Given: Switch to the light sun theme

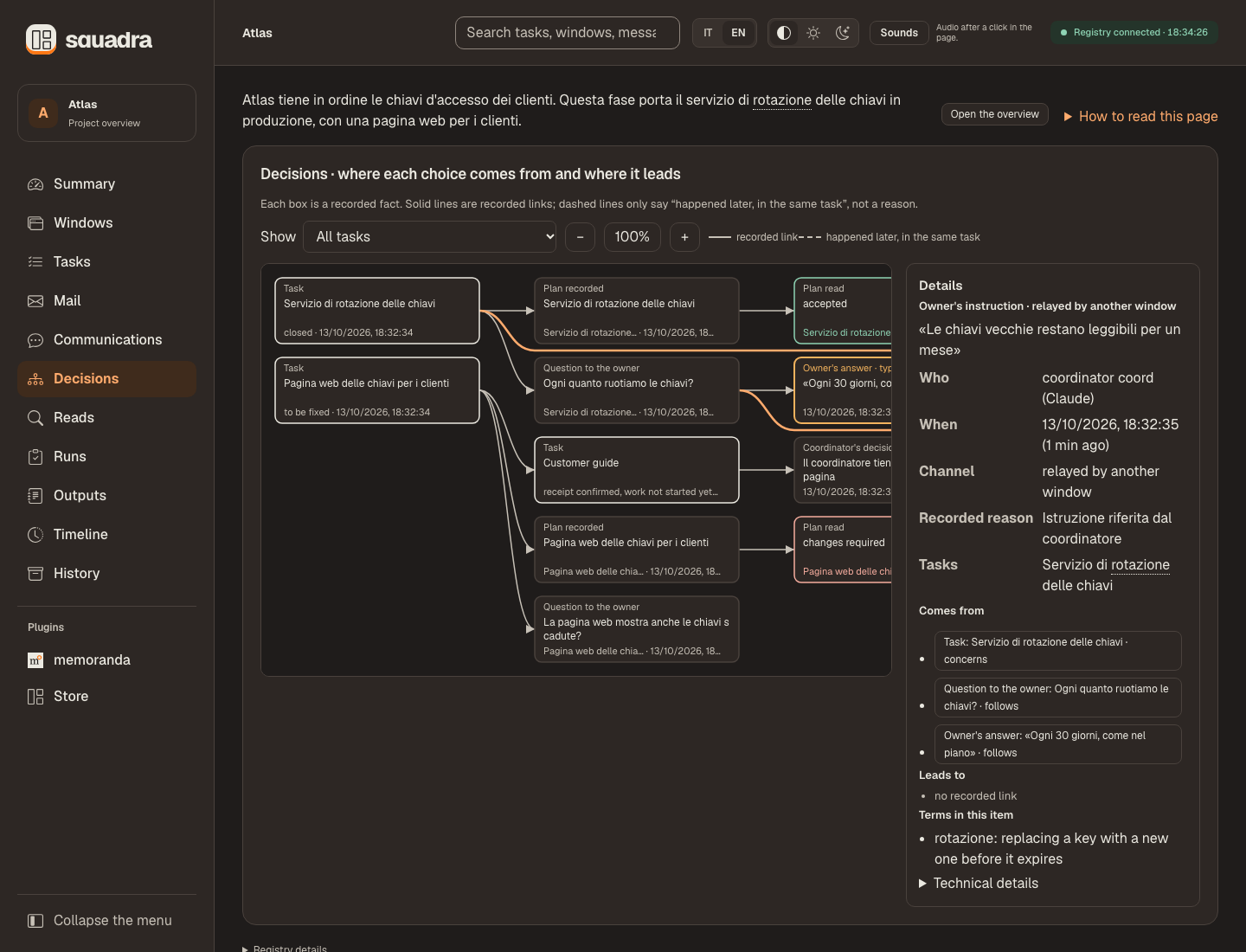Looking at the screenshot, I should pyautogui.click(x=813, y=33).
